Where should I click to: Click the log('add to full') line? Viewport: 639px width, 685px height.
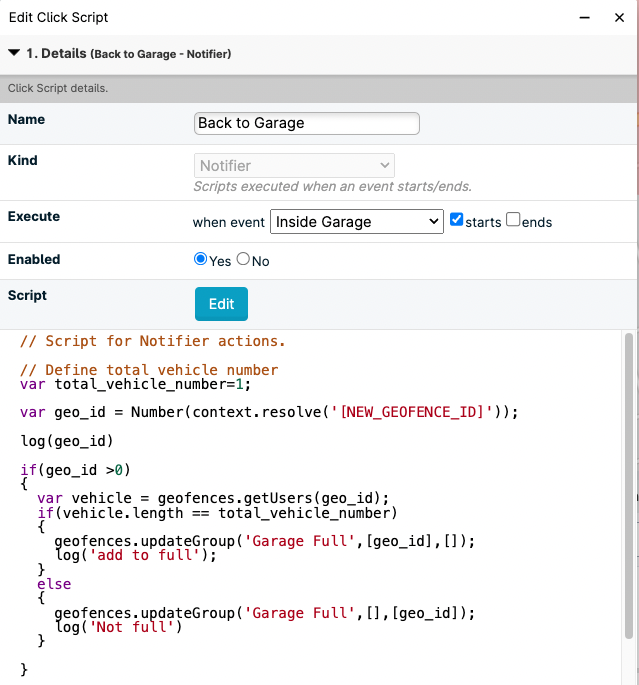[135, 555]
